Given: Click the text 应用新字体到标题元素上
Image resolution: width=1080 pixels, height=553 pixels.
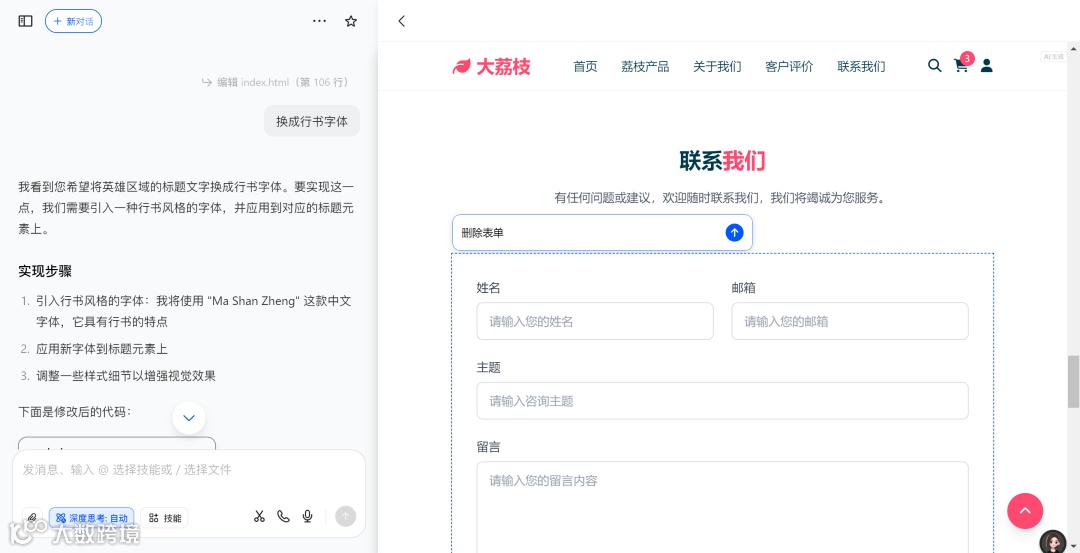Looking at the screenshot, I should 102,349.
